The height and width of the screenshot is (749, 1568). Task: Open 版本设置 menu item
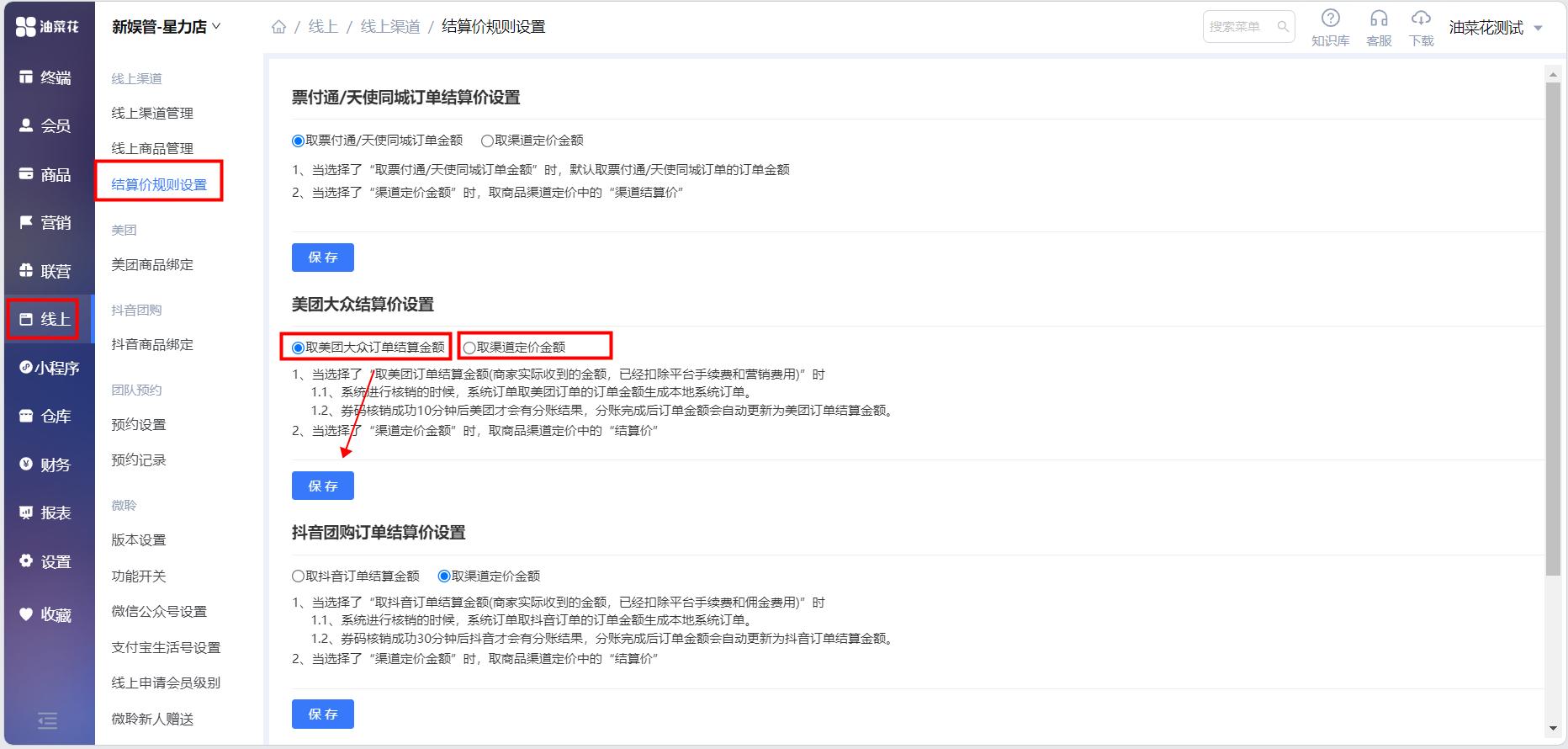(x=139, y=539)
